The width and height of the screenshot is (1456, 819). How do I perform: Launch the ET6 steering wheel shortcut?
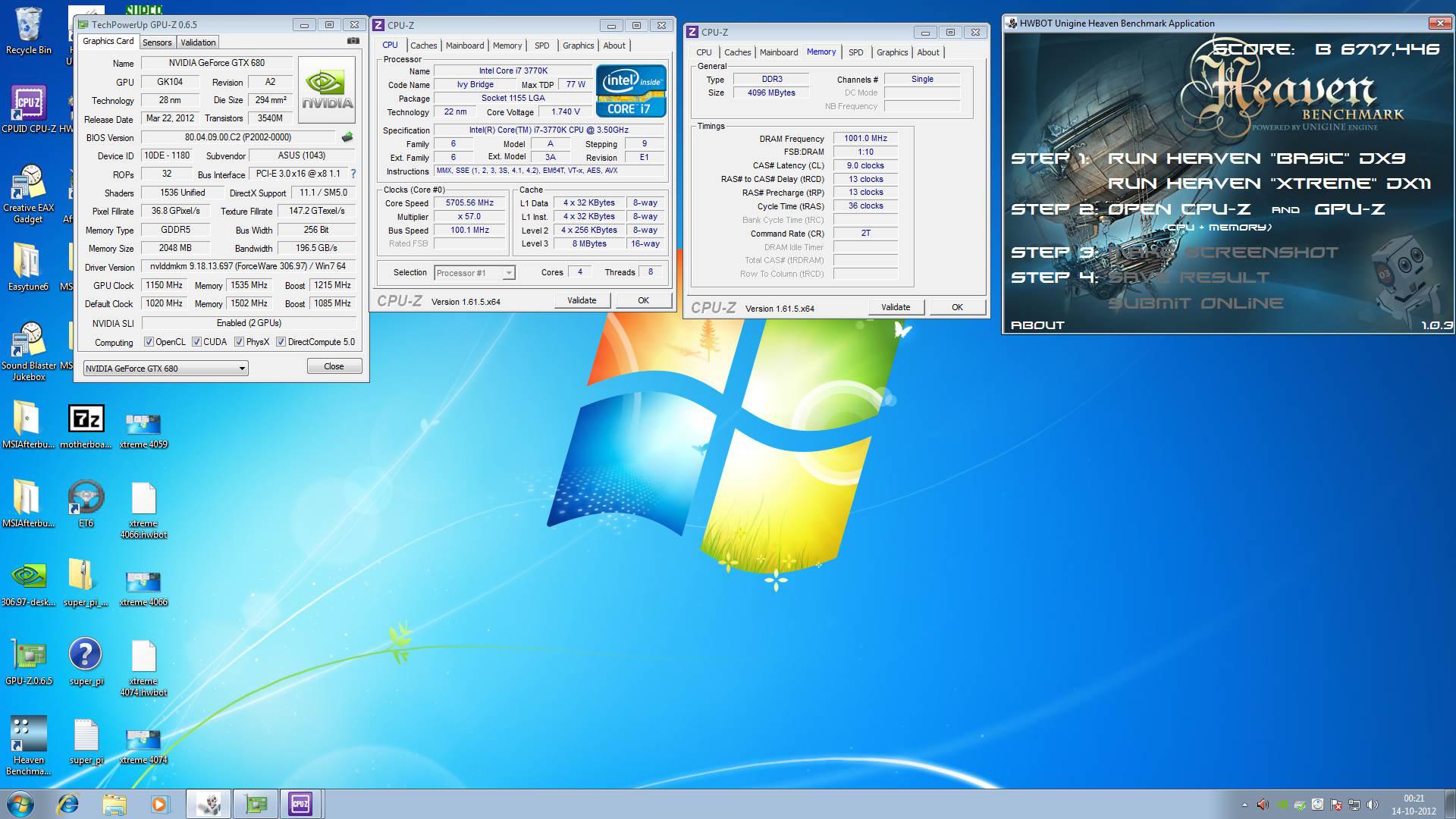86,504
